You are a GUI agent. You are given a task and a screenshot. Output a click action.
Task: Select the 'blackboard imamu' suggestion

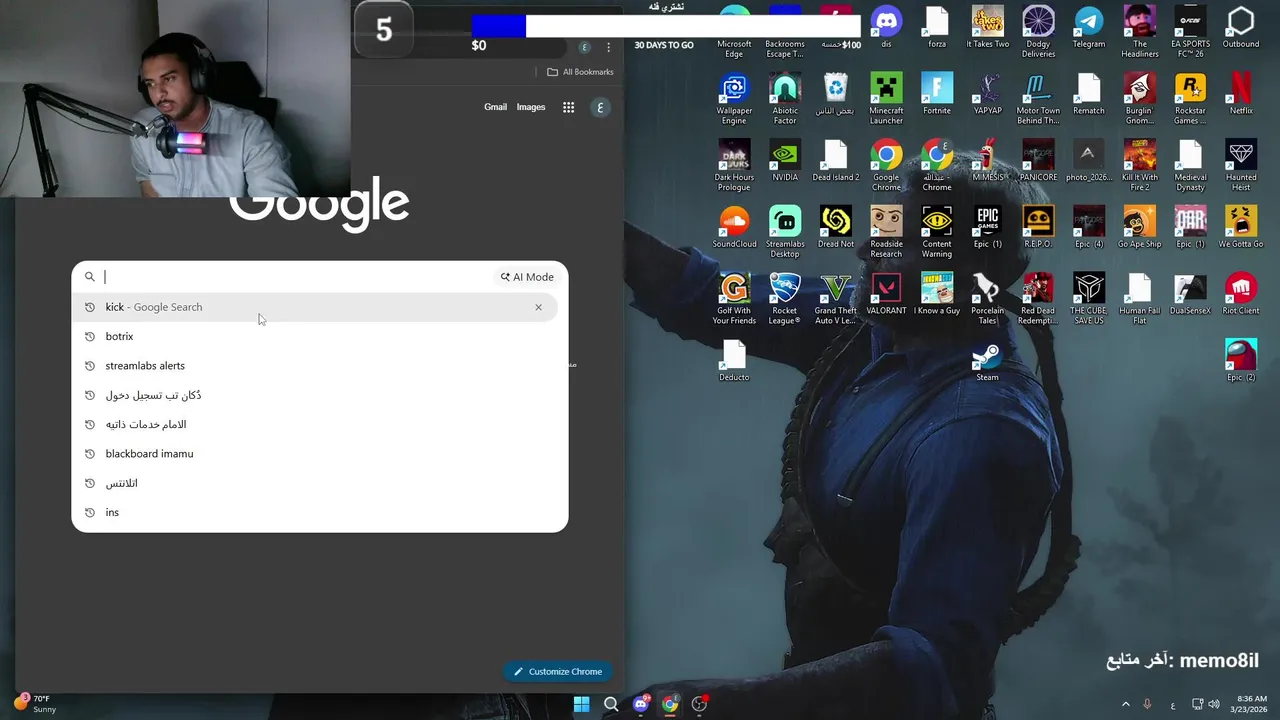pyautogui.click(x=314, y=454)
